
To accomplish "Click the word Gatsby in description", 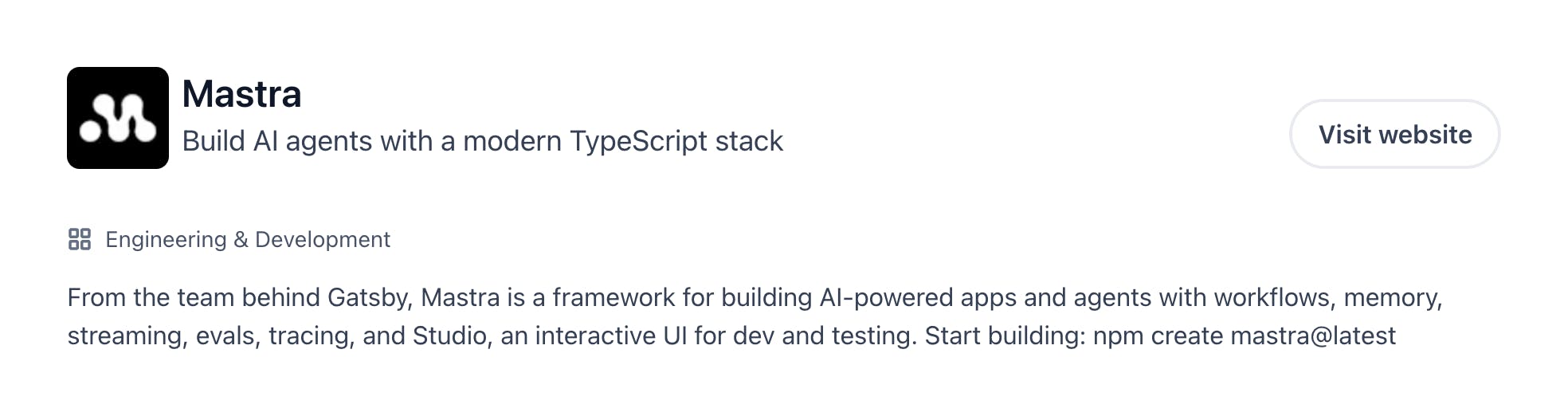I will pos(369,297).
